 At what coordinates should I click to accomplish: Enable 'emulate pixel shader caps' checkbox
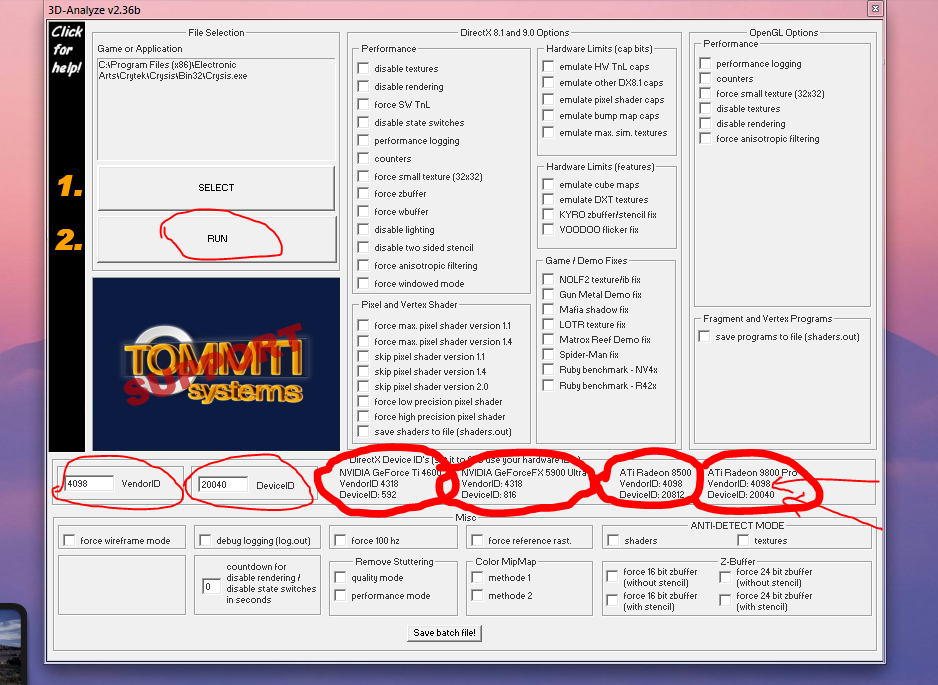click(548, 99)
